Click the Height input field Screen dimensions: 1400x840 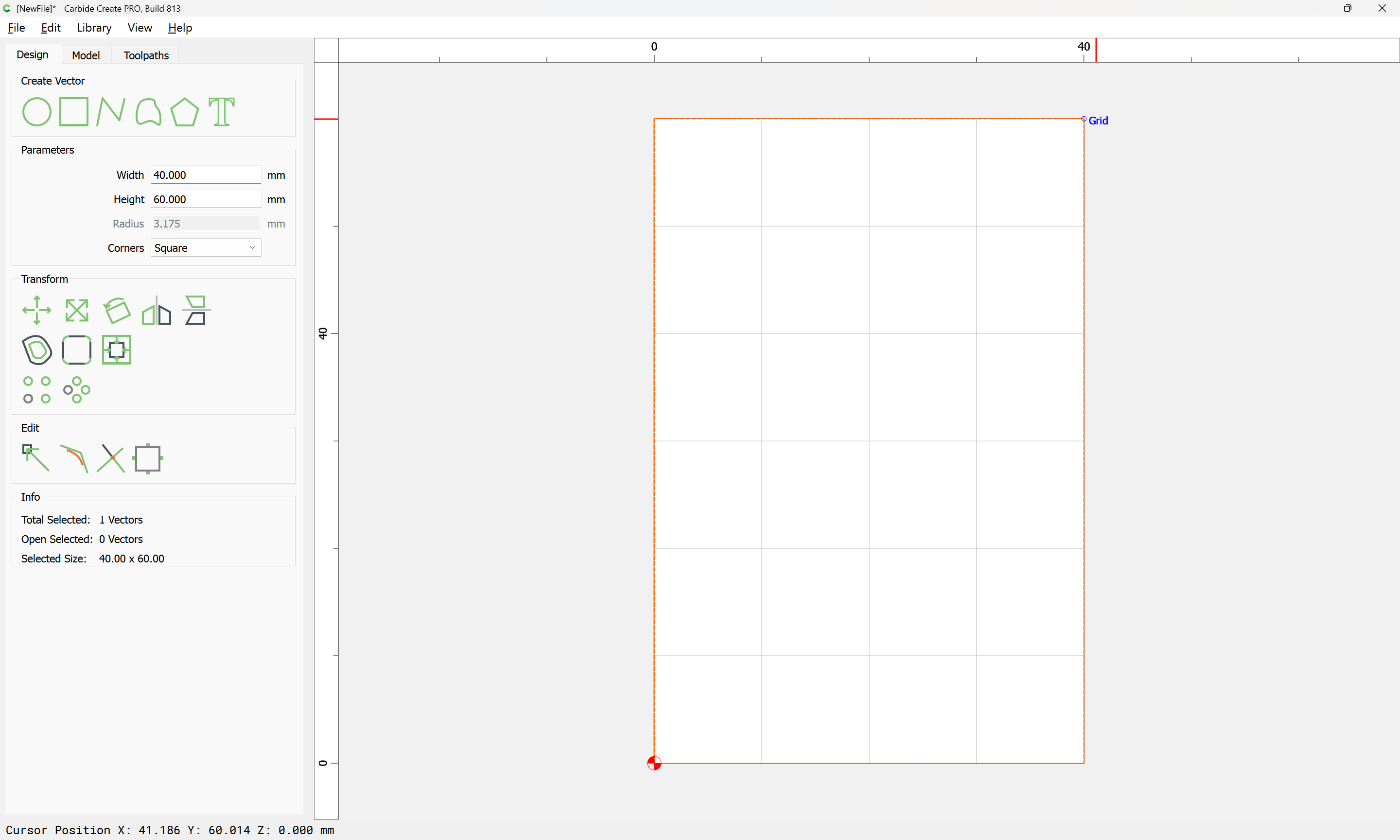coord(206,199)
